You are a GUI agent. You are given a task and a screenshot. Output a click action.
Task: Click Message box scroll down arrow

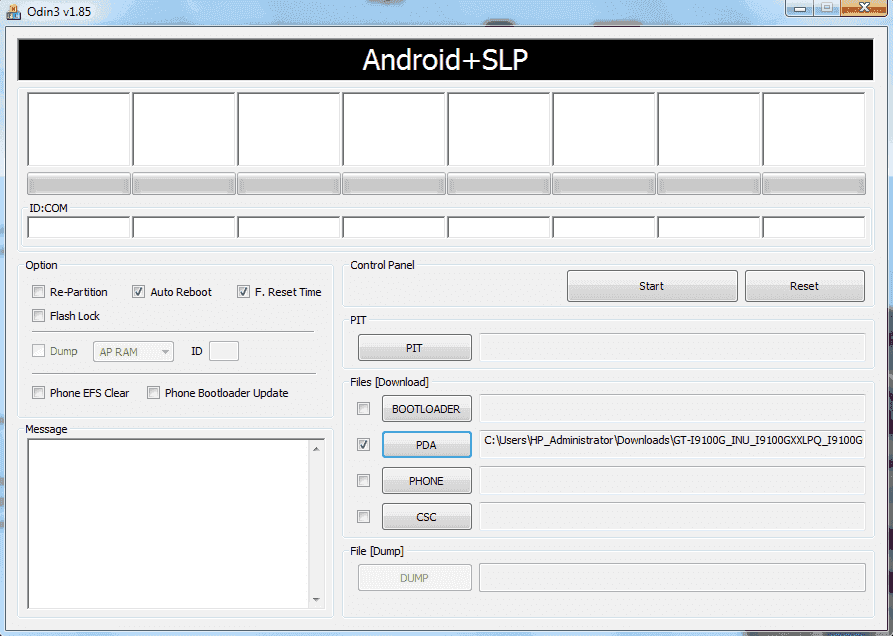(316, 600)
